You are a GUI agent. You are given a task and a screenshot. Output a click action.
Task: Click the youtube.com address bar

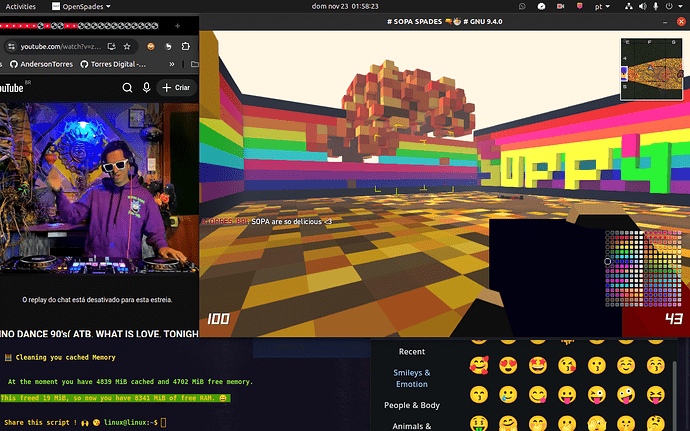(60, 47)
